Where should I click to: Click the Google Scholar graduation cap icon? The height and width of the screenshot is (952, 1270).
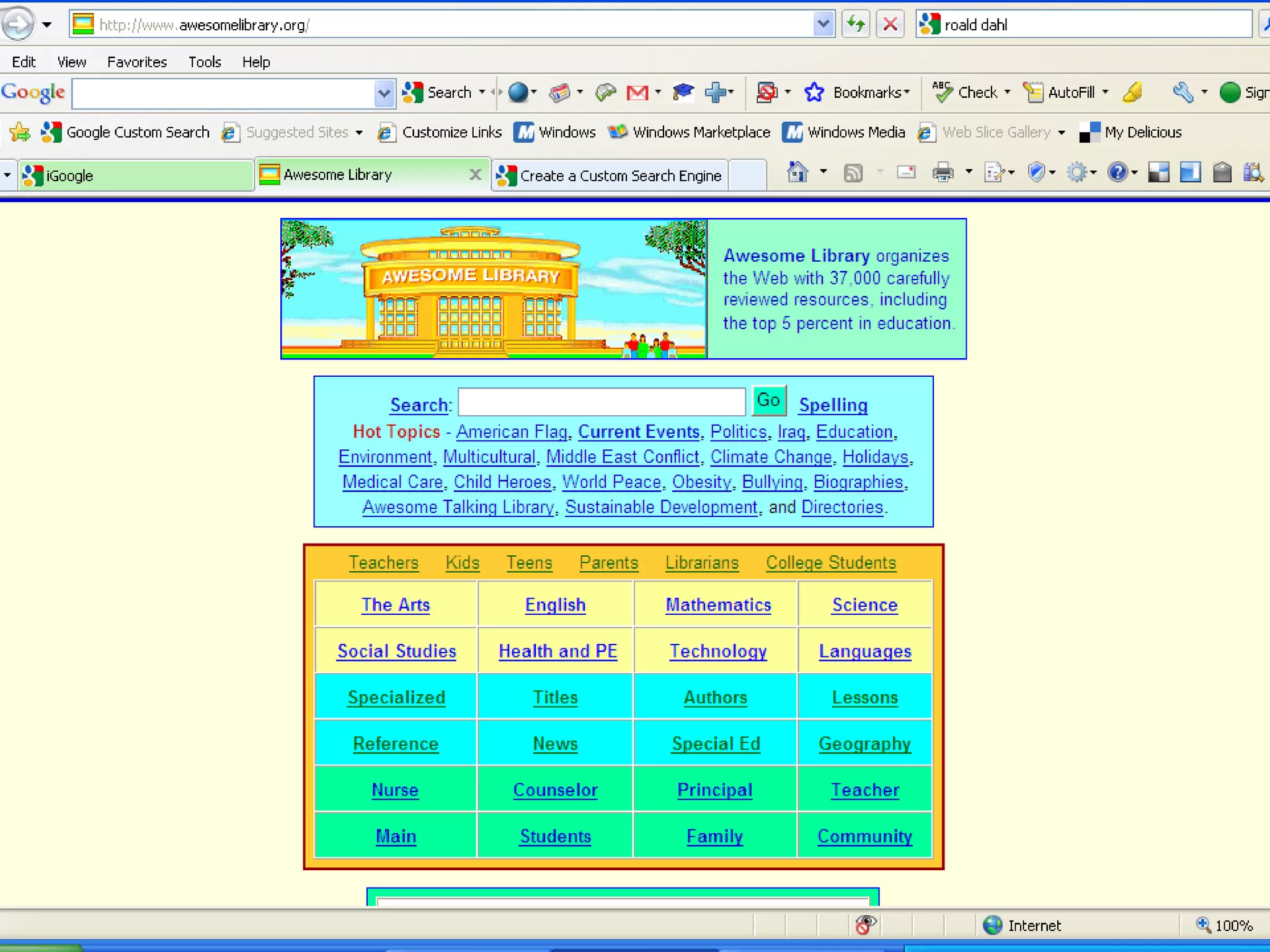[683, 93]
